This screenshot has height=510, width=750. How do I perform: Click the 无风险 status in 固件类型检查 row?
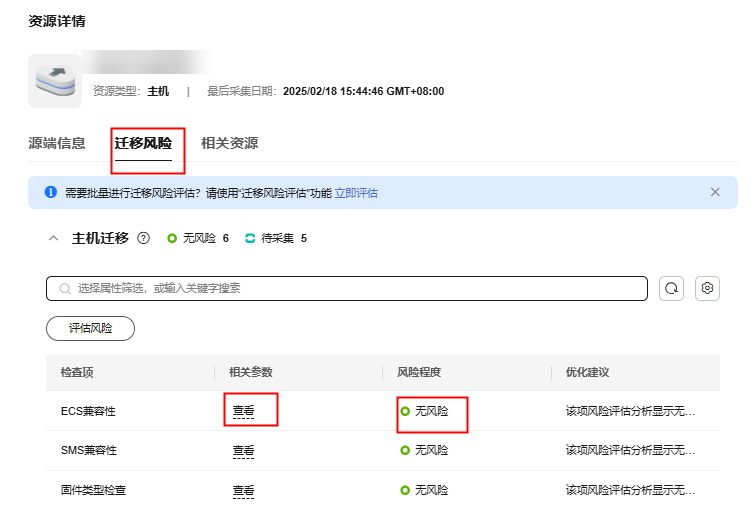[424, 490]
